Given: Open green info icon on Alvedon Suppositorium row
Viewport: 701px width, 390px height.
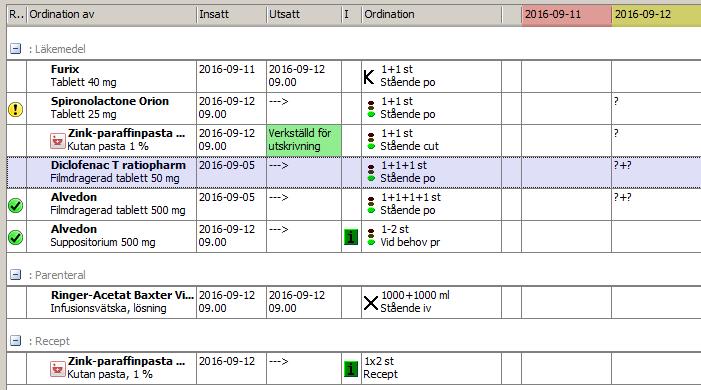Looking at the screenshot, I should (351, 237).
